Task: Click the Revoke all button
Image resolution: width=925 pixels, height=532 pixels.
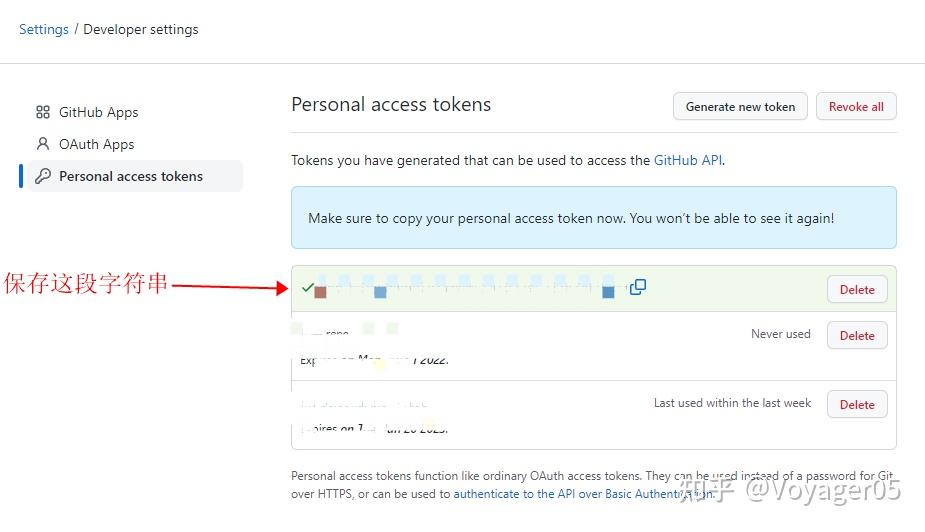Action: 856,107
